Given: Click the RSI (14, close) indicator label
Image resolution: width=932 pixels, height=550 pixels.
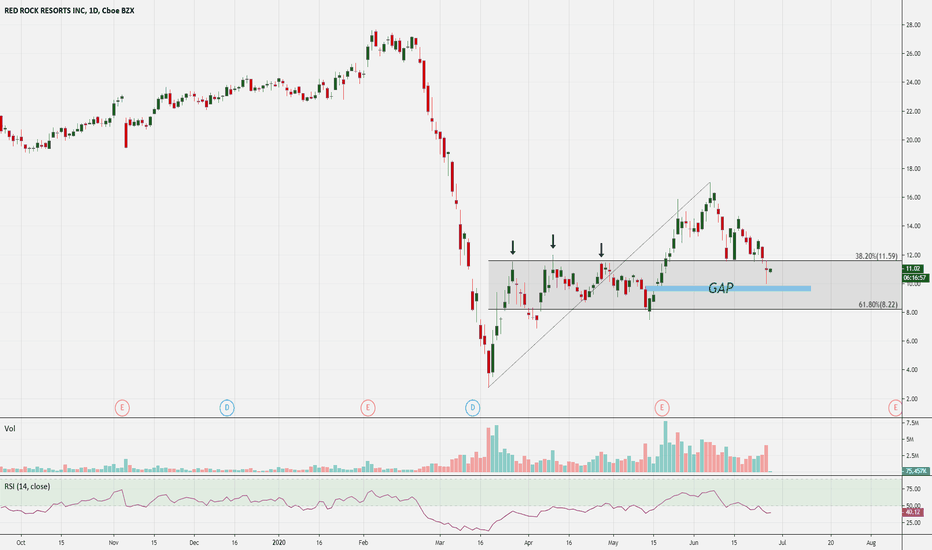Looking at the screenshot, I should 27,486.
